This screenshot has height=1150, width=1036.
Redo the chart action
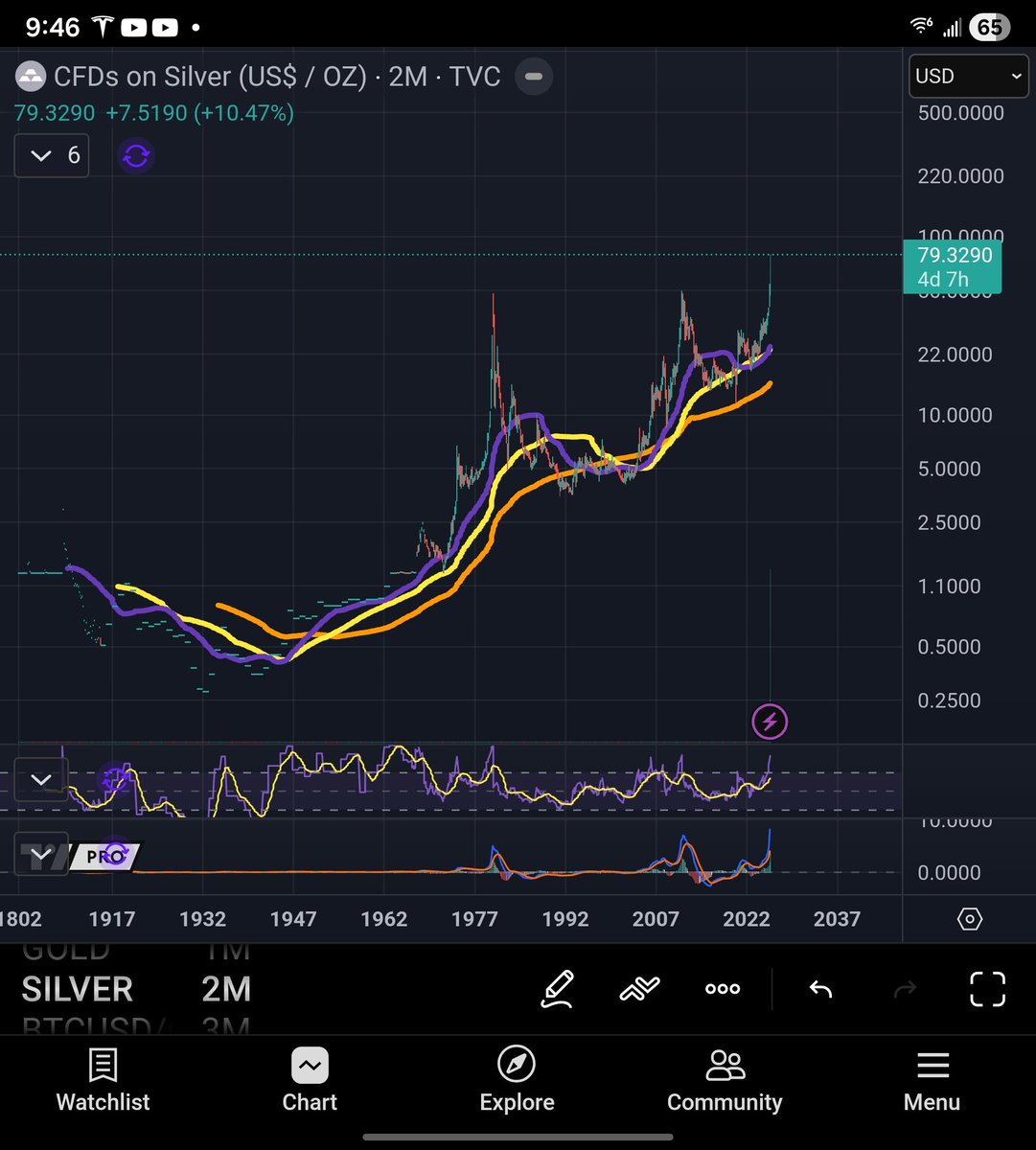(905, 989)
